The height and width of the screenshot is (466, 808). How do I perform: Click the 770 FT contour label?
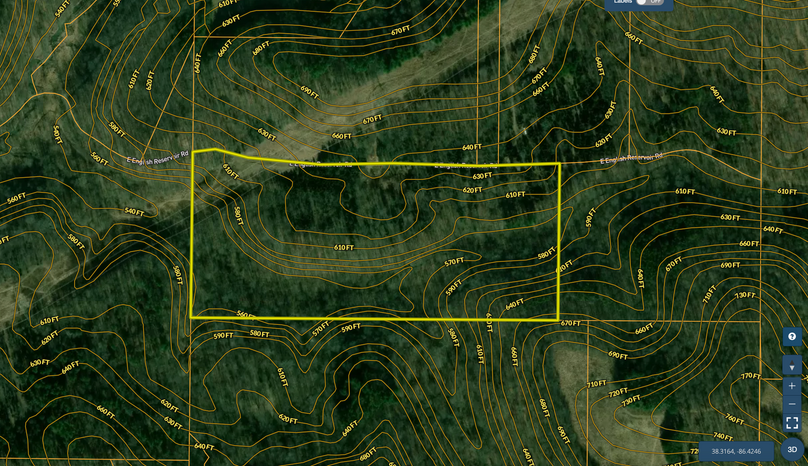point(751,376)
